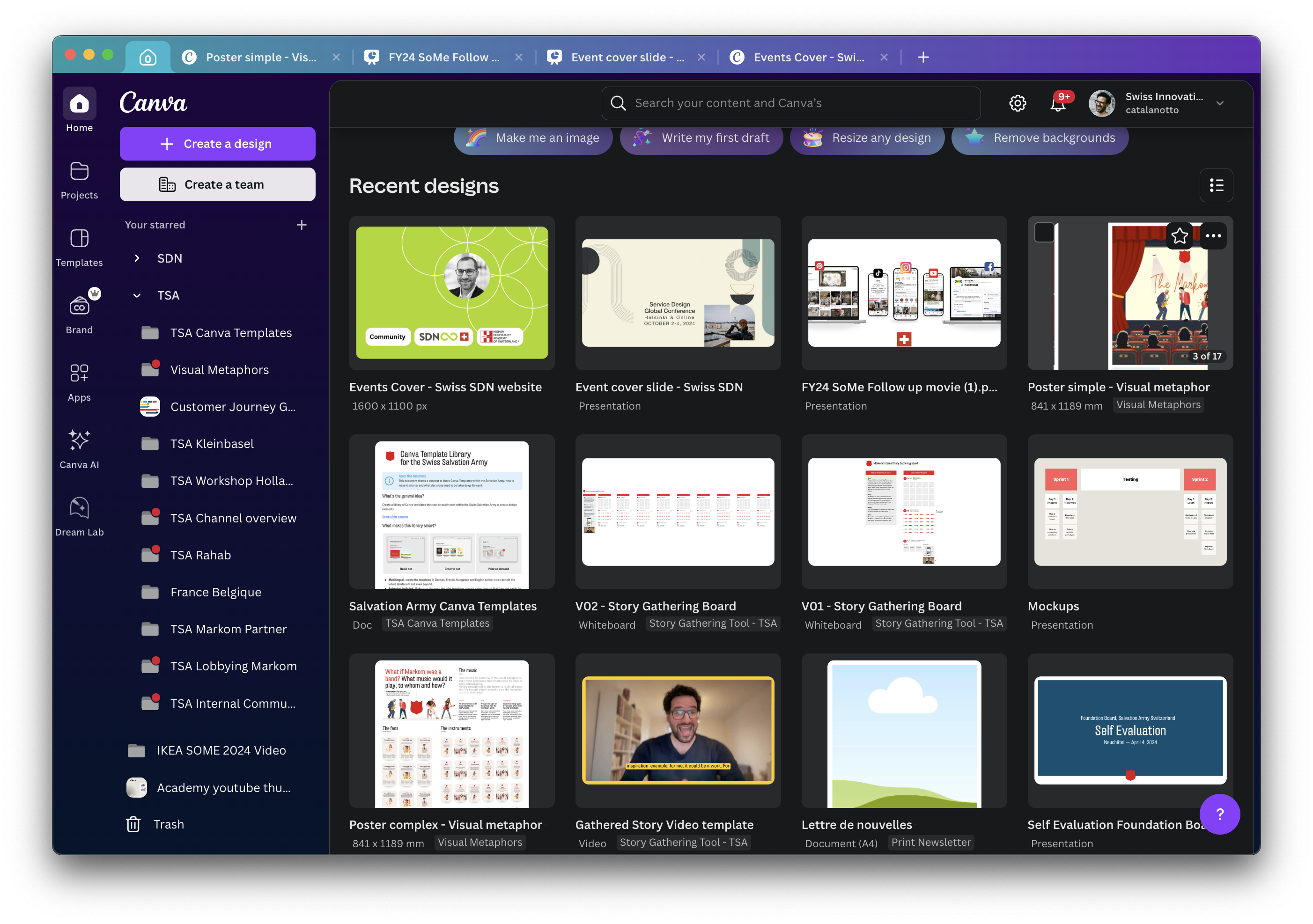
Task: Focus the search content input field
Action: [791, 103]
